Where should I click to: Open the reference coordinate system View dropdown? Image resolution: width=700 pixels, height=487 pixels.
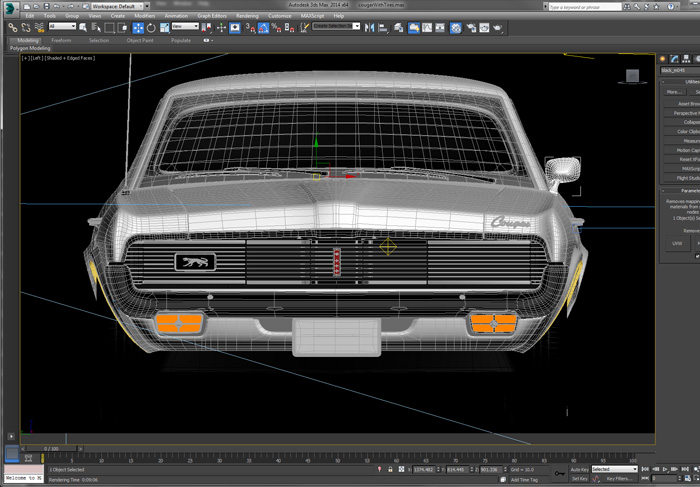point(184,28)
